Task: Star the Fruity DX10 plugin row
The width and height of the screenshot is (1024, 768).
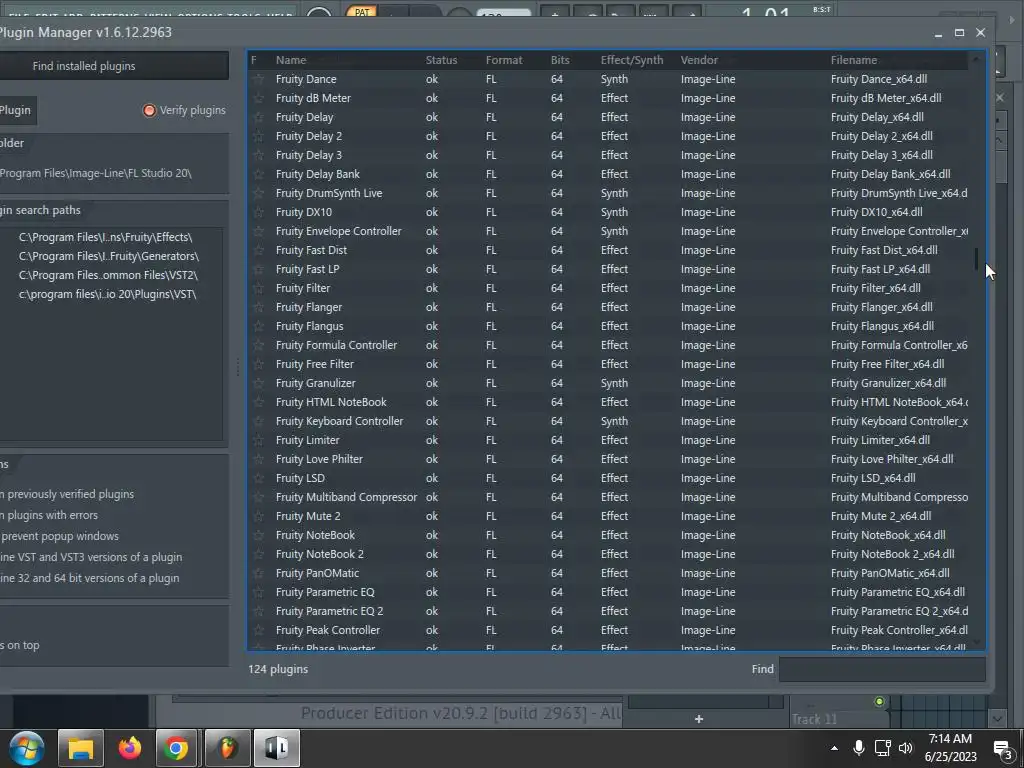Action: [x=259, y=212]
